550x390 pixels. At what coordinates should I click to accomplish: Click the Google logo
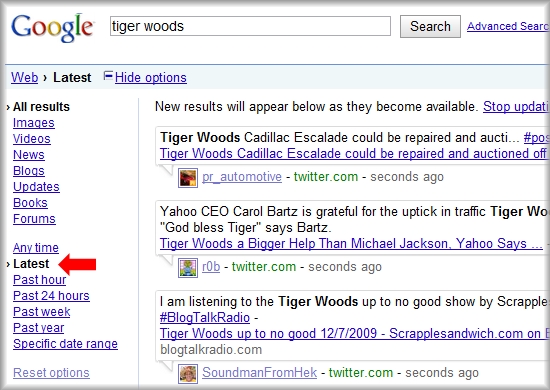click(52, 28)
